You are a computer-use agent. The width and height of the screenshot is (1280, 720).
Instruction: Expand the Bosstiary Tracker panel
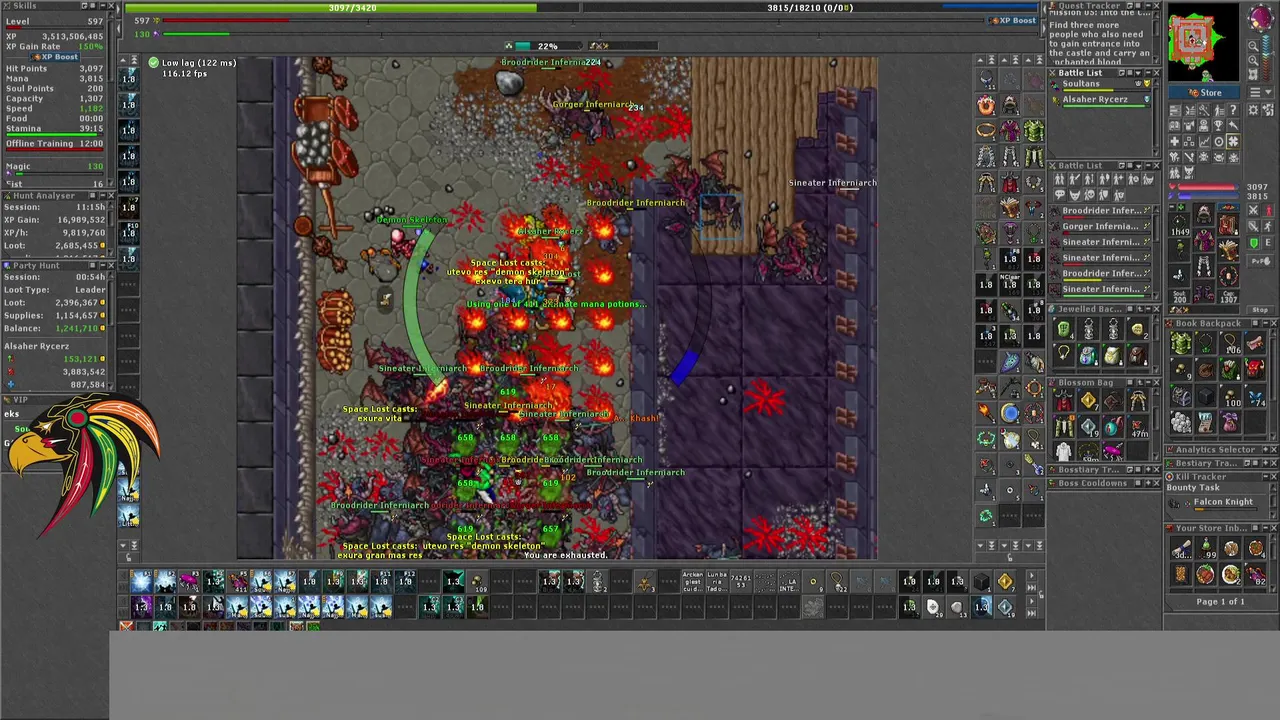[1148, 470]
